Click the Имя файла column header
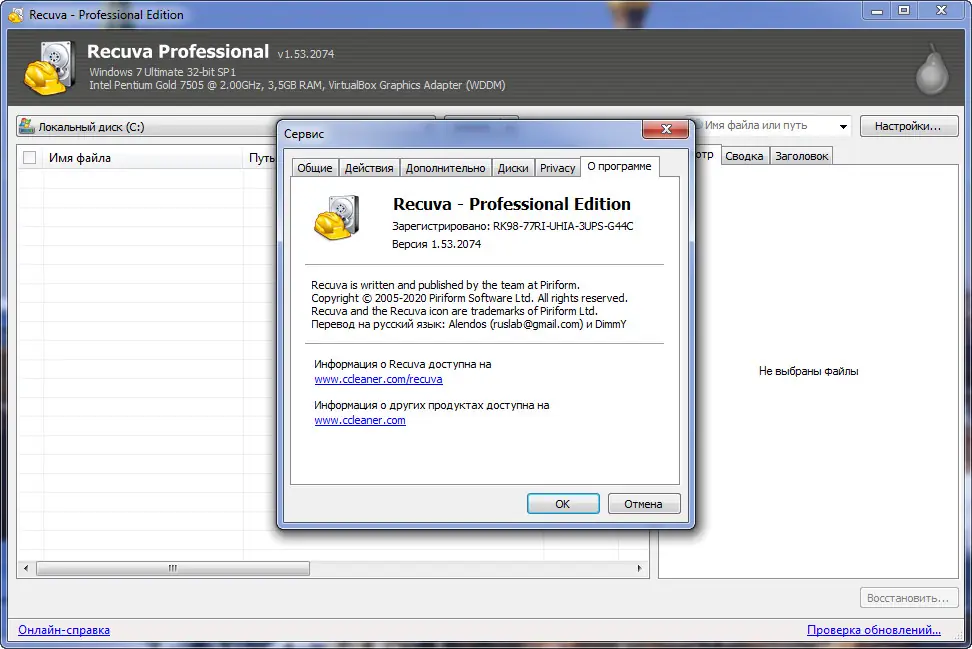972x649 pixels. 143,158
